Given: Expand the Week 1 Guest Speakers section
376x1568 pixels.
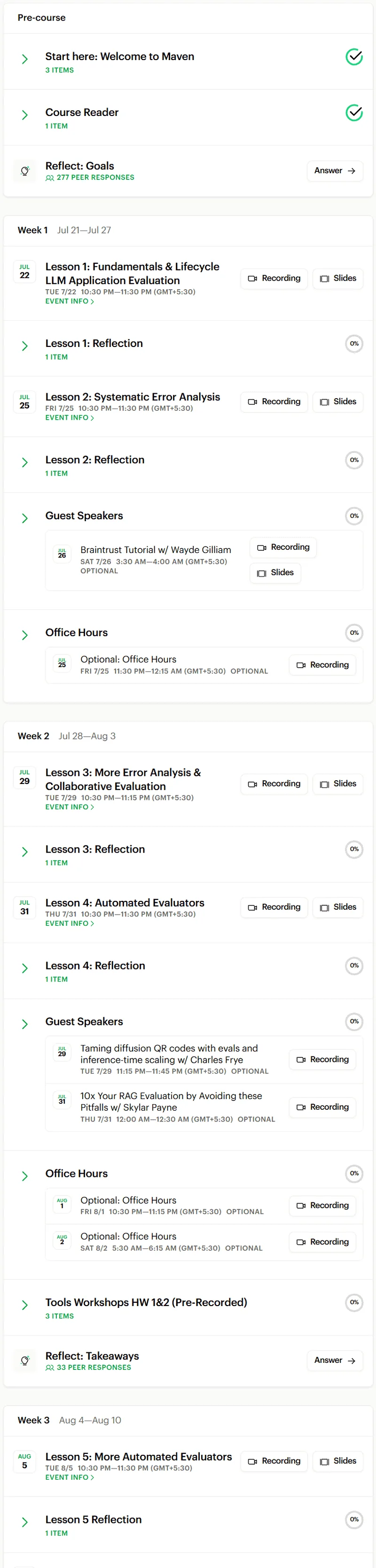Looking at the screenshot, I should point(25,519).
